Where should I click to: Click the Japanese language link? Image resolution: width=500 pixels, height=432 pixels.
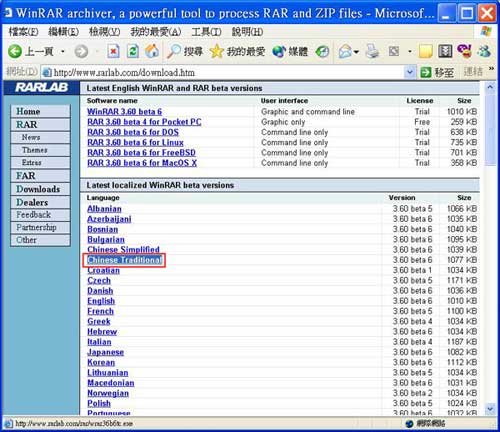(x=105, y=352)
